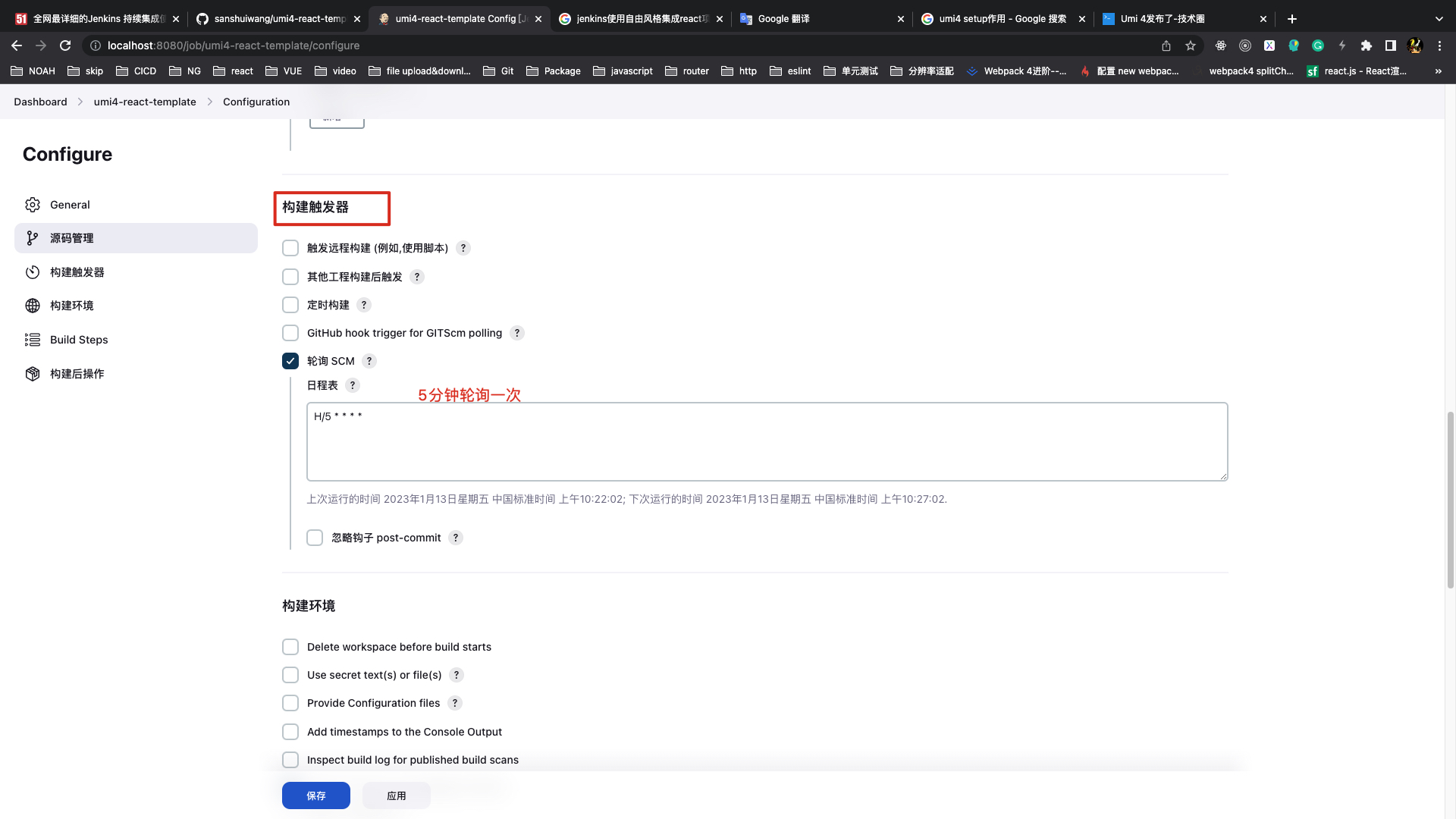Uncheck the 轮询 SCM checkbox
Viewport: 1456px width, 819px height.
click(290, 361)
